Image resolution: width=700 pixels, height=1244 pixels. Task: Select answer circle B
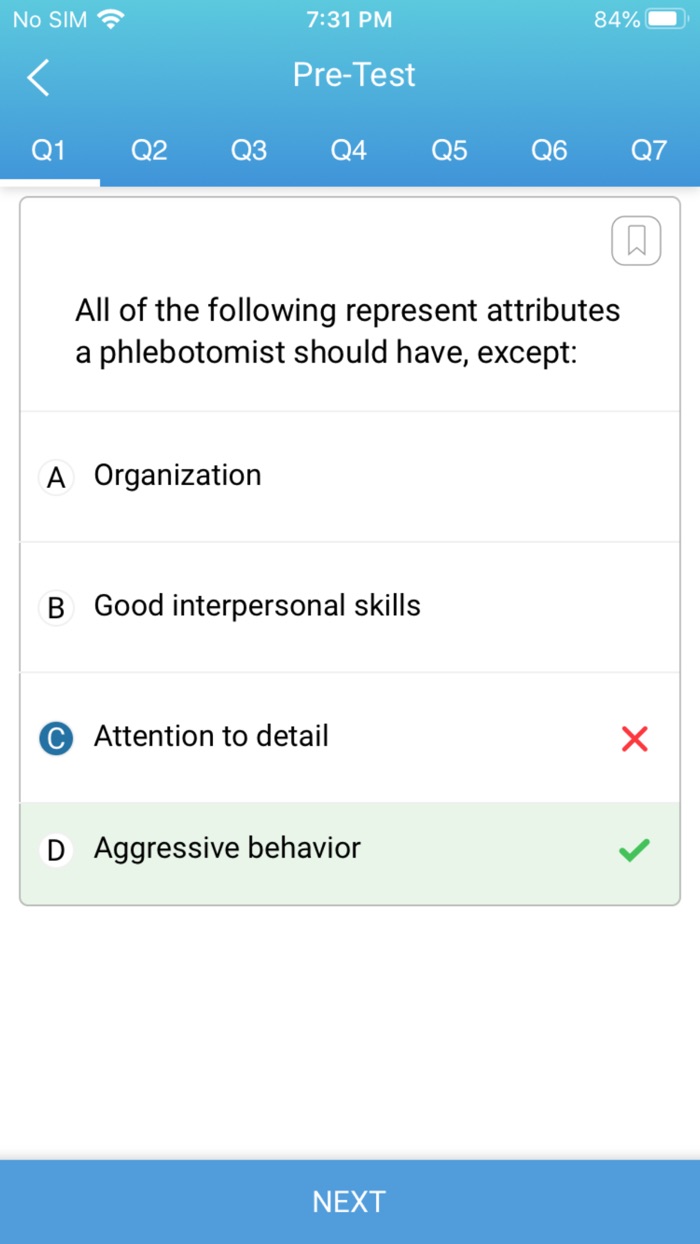click(56, 608)
